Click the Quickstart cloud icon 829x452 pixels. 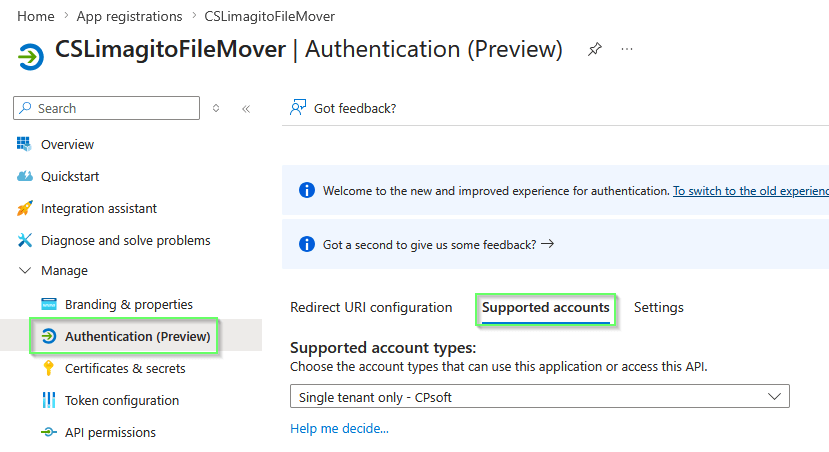(x=24, y=176)
